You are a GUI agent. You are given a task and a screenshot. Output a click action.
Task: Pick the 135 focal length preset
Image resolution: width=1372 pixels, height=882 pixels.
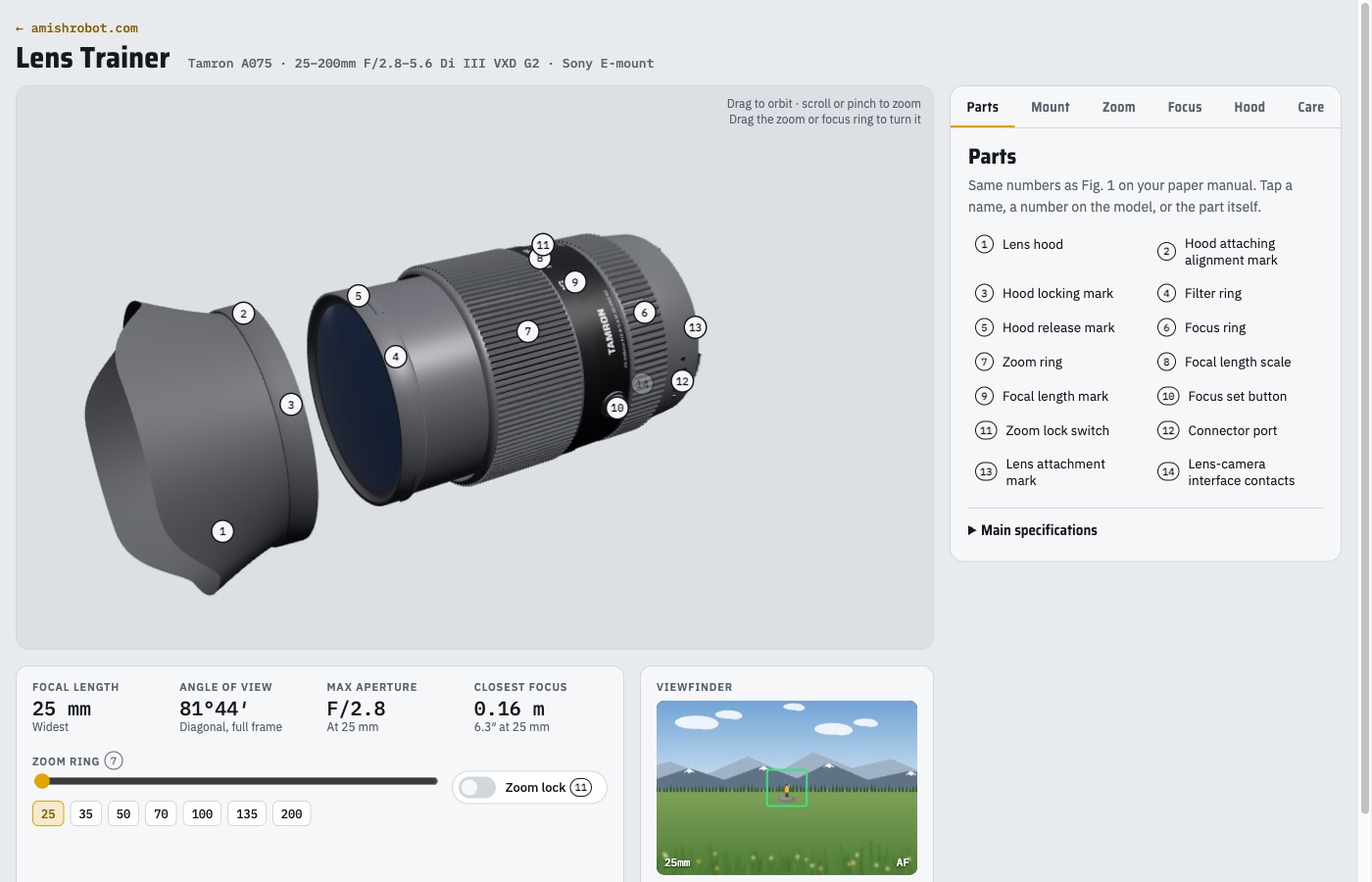coord(247,813)
